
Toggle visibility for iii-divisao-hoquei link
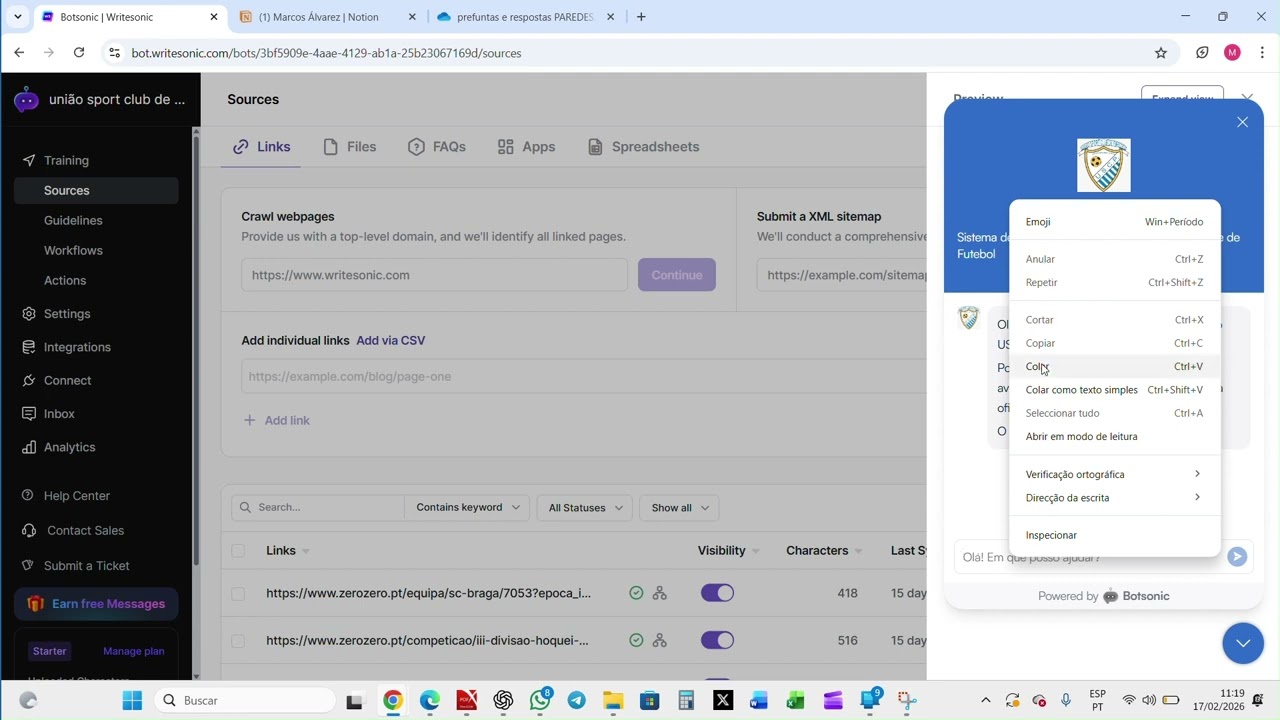click(x=717, y=640)
